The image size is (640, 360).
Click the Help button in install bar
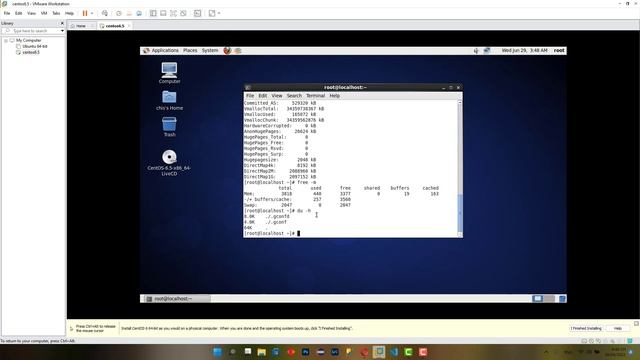coord(618,329)
